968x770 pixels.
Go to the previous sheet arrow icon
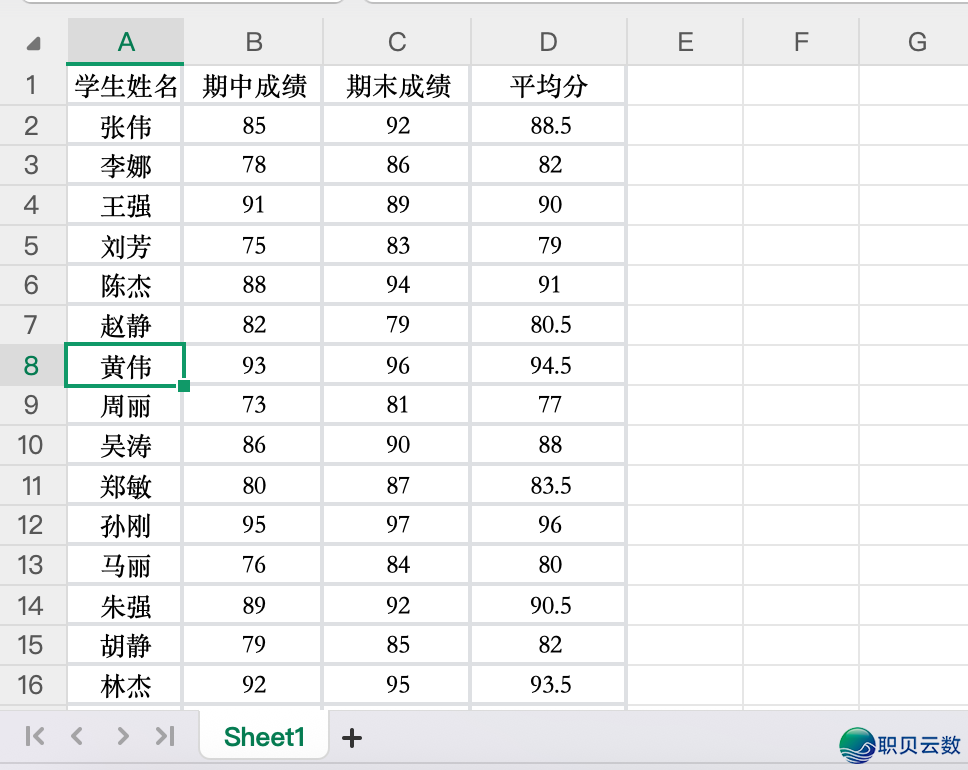(x=77, y=736)
